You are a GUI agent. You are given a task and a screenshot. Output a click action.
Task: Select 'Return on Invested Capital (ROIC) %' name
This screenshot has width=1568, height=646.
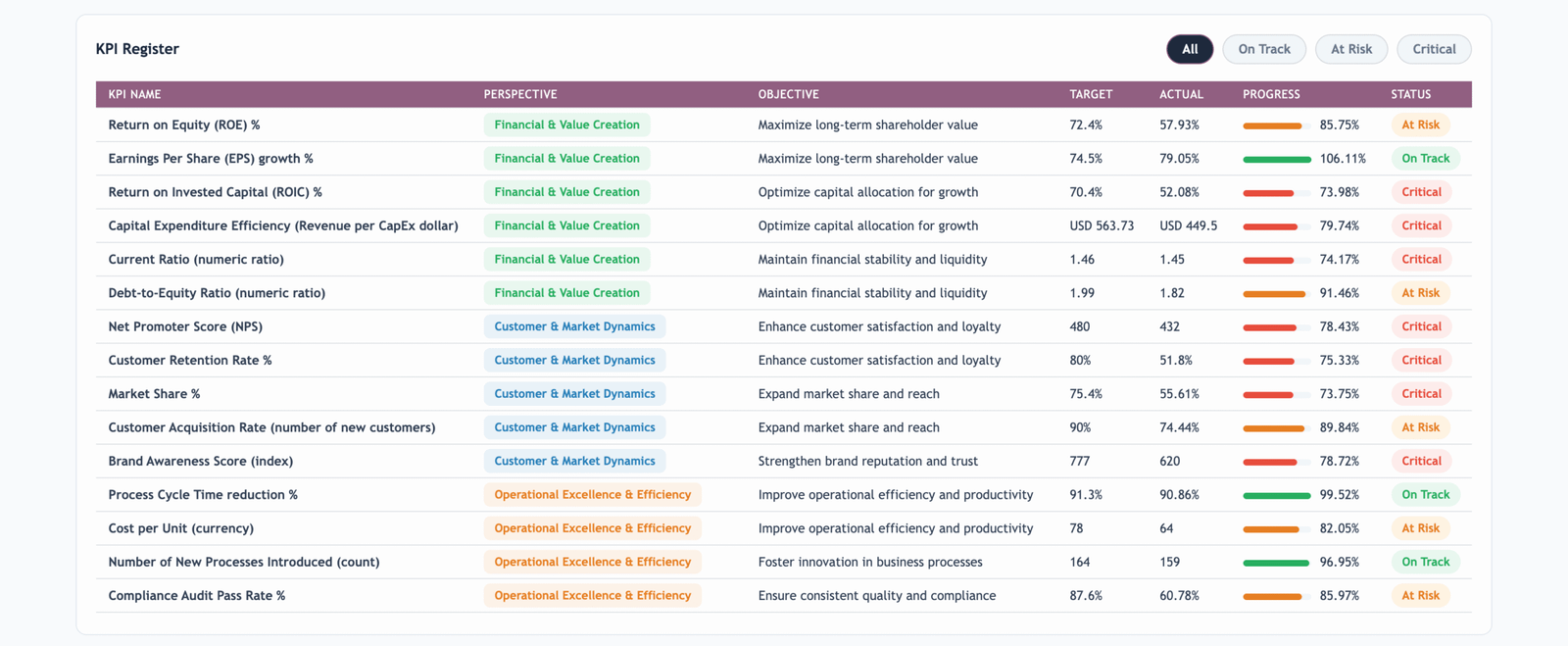[x=215, y=192]
